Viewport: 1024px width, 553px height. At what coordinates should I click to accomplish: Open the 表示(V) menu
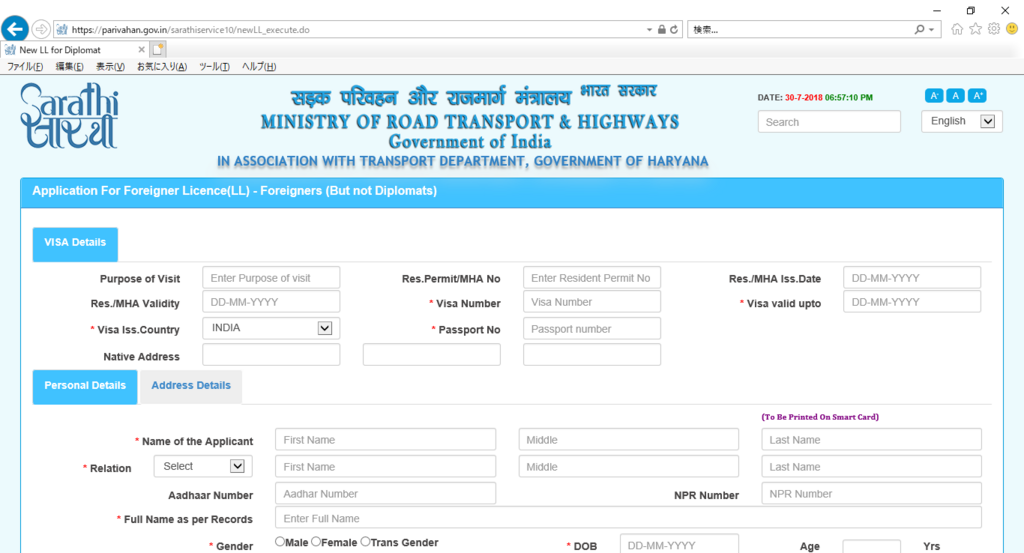point(110,67)
